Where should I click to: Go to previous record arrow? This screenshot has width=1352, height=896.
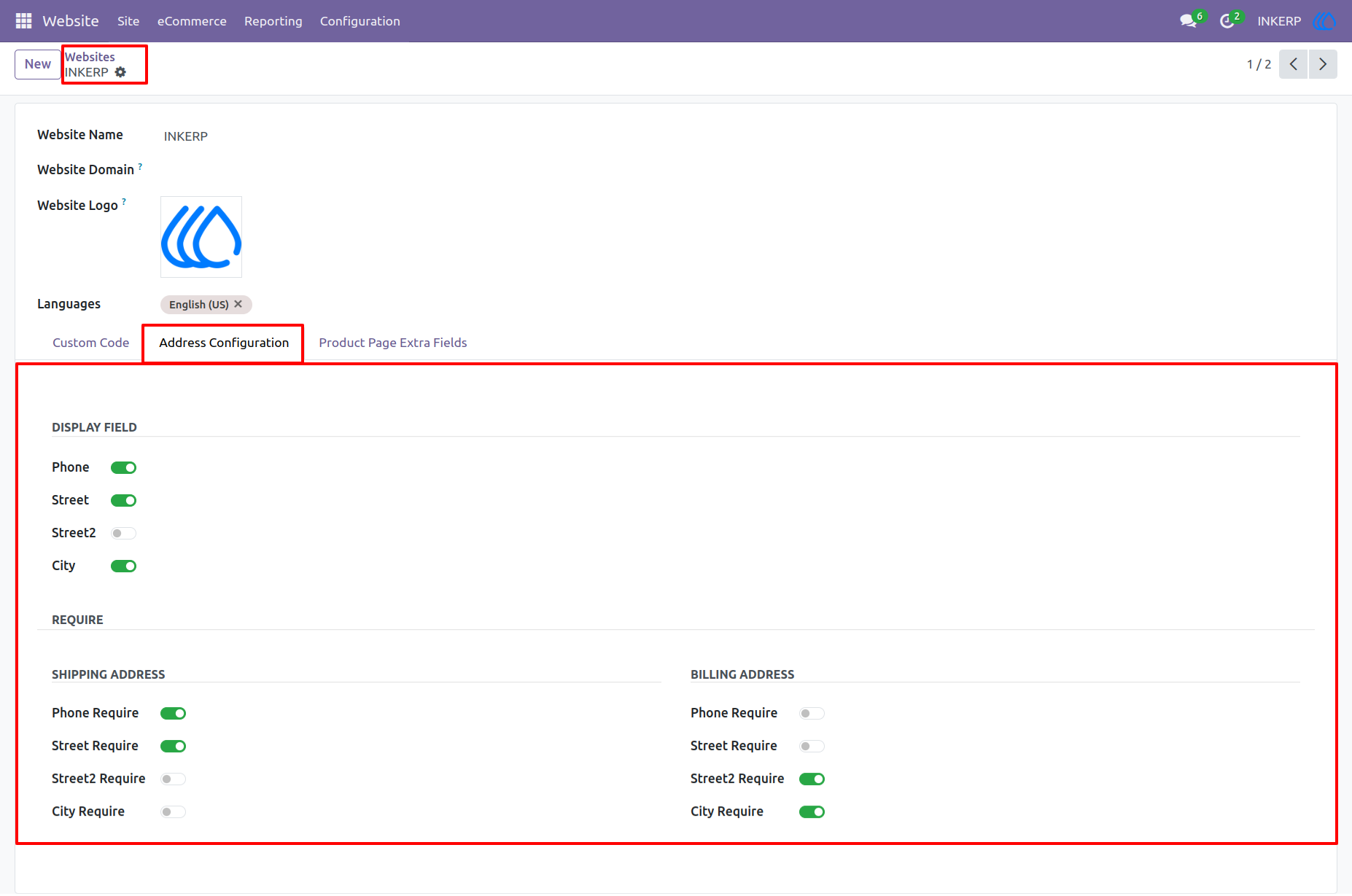point(1293,64)
